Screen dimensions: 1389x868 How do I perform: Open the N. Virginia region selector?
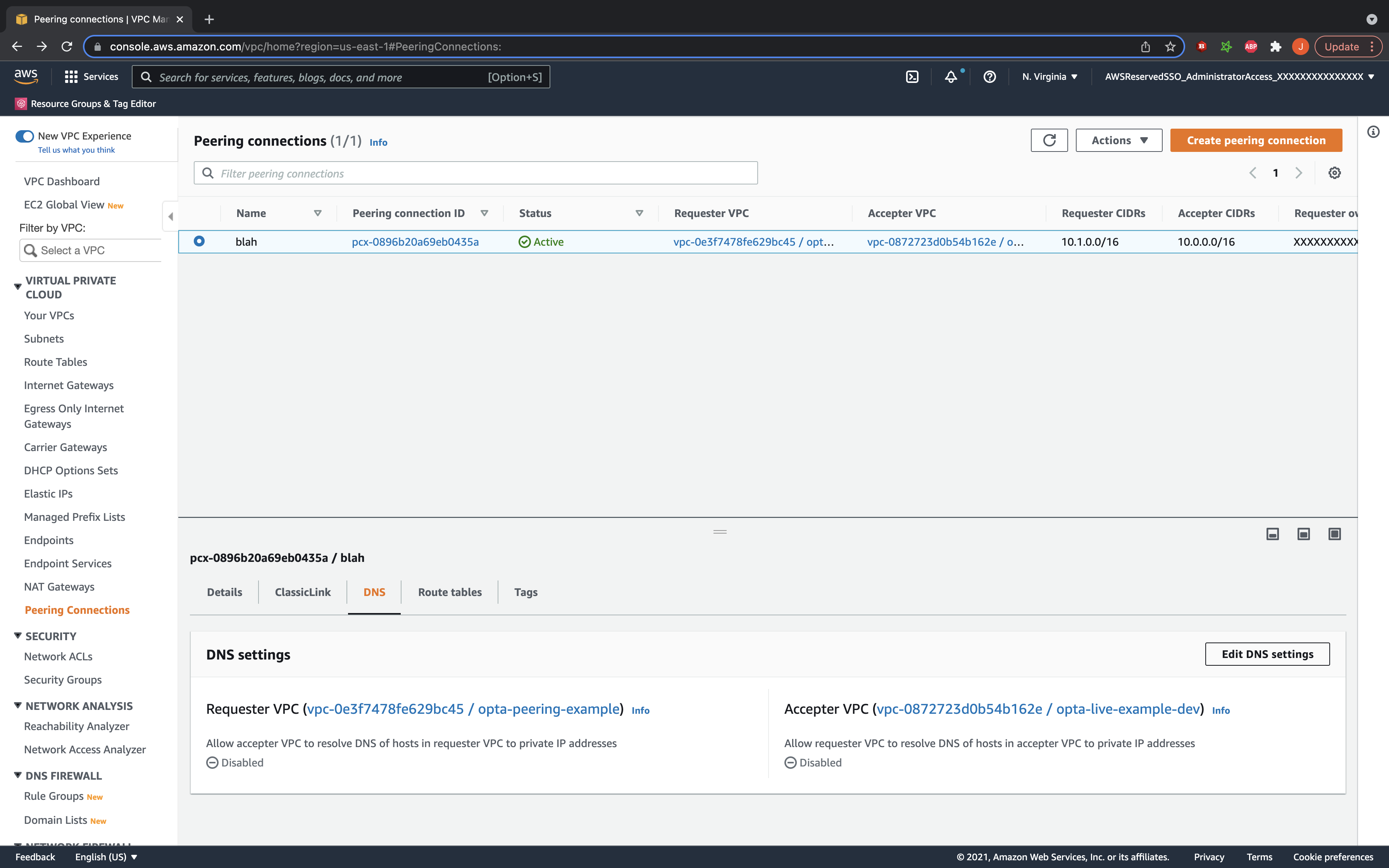1049,77
